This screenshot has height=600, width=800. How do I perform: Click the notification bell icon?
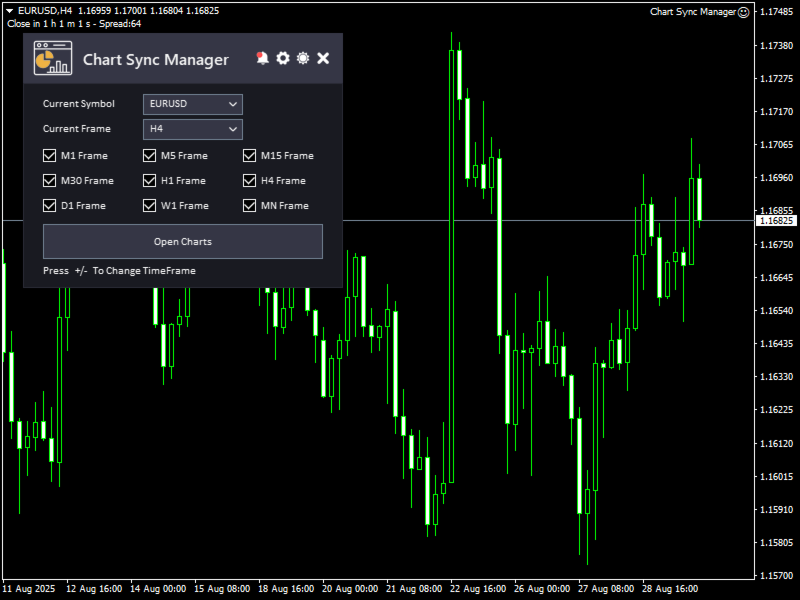click(x=262, y=58)
